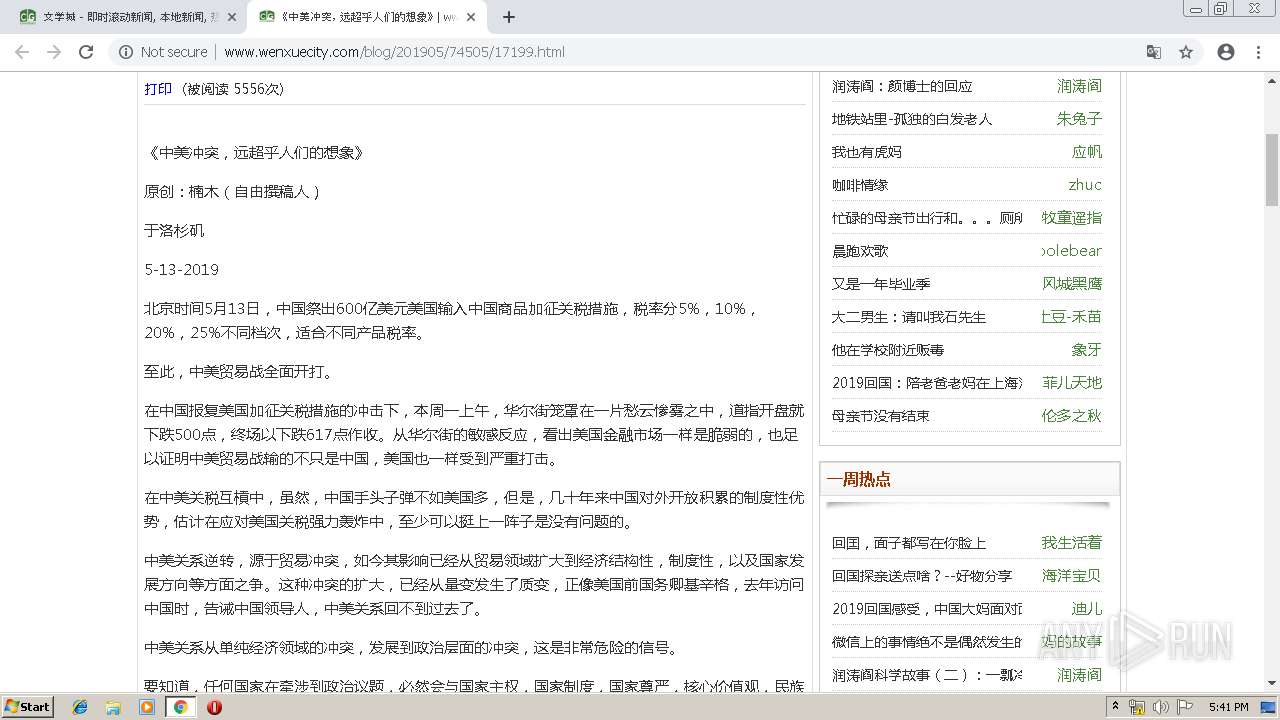The image size is (1280, 720).
Task: Click the browser forward arrow
Action: 54,52
